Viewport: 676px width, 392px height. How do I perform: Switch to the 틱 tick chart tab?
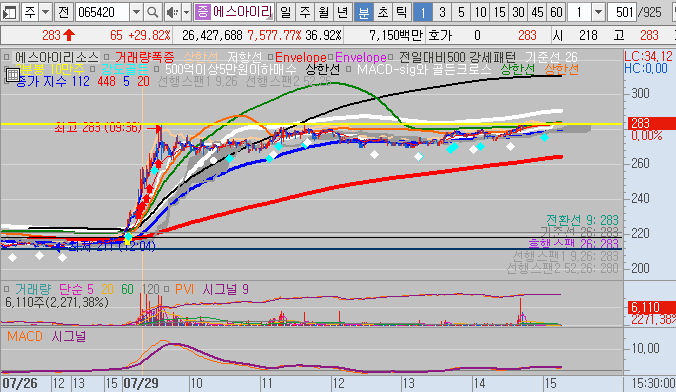401,12
